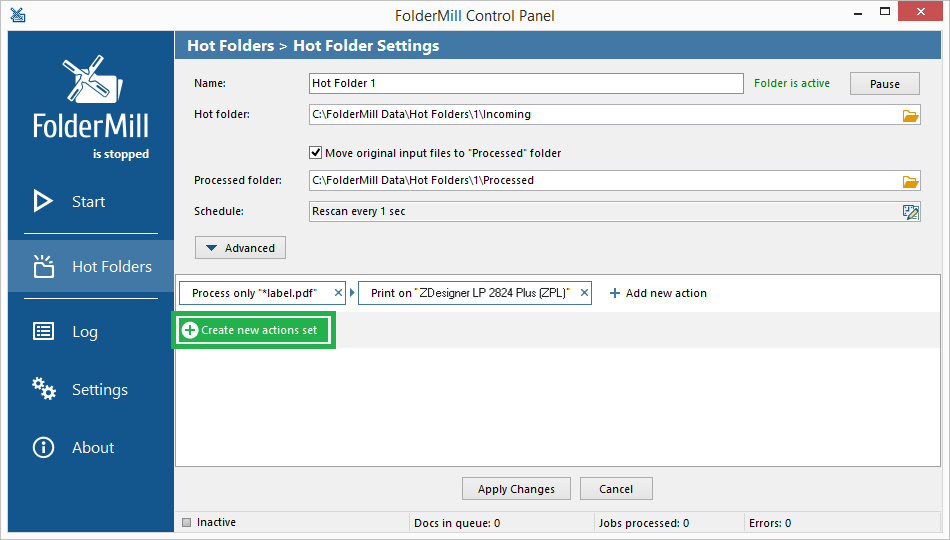Expand the Advanced options
Viewport: 950px width, 540px height.
pyautogui.click(x=240, y=248)
